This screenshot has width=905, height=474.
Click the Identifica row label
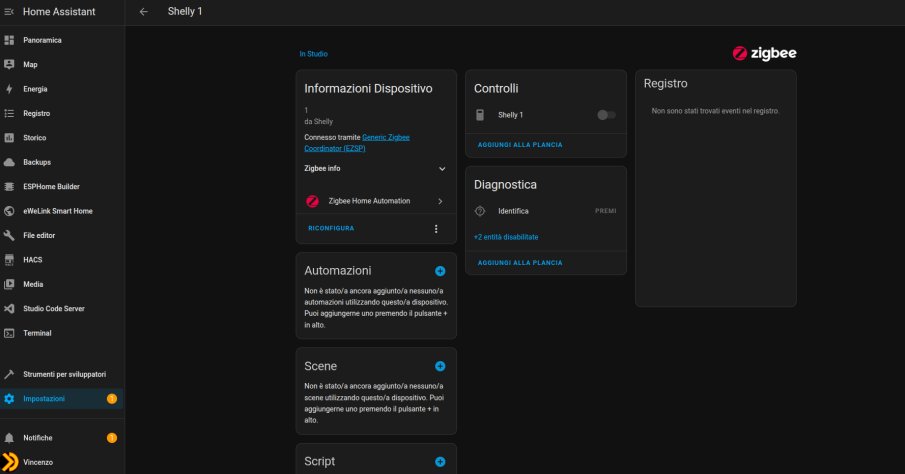tap(513, 211)
